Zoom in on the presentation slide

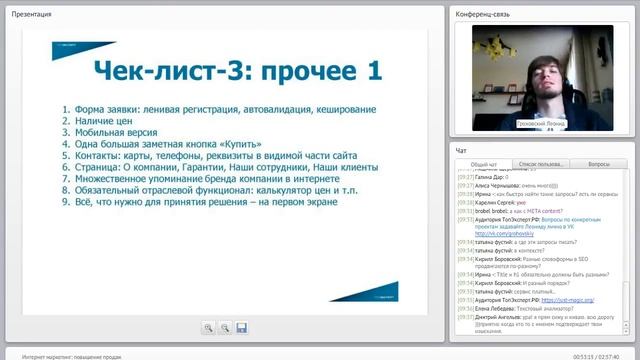tap(208, 328)
